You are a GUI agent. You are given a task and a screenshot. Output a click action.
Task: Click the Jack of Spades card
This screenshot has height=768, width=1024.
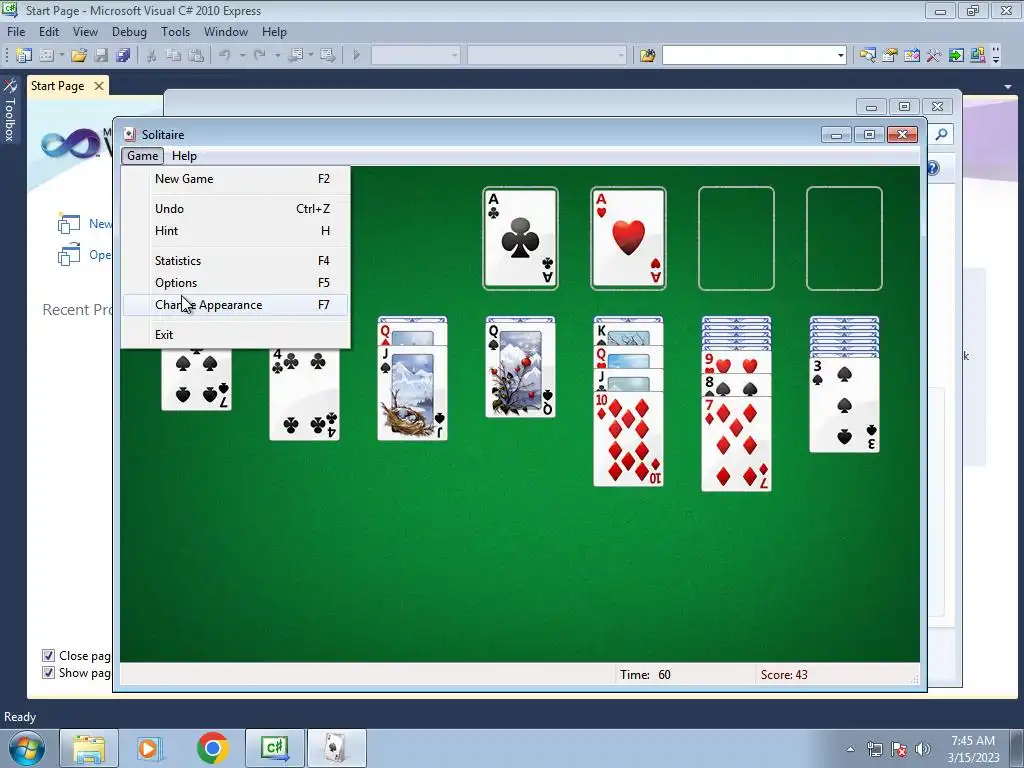[x=413, y=393]
